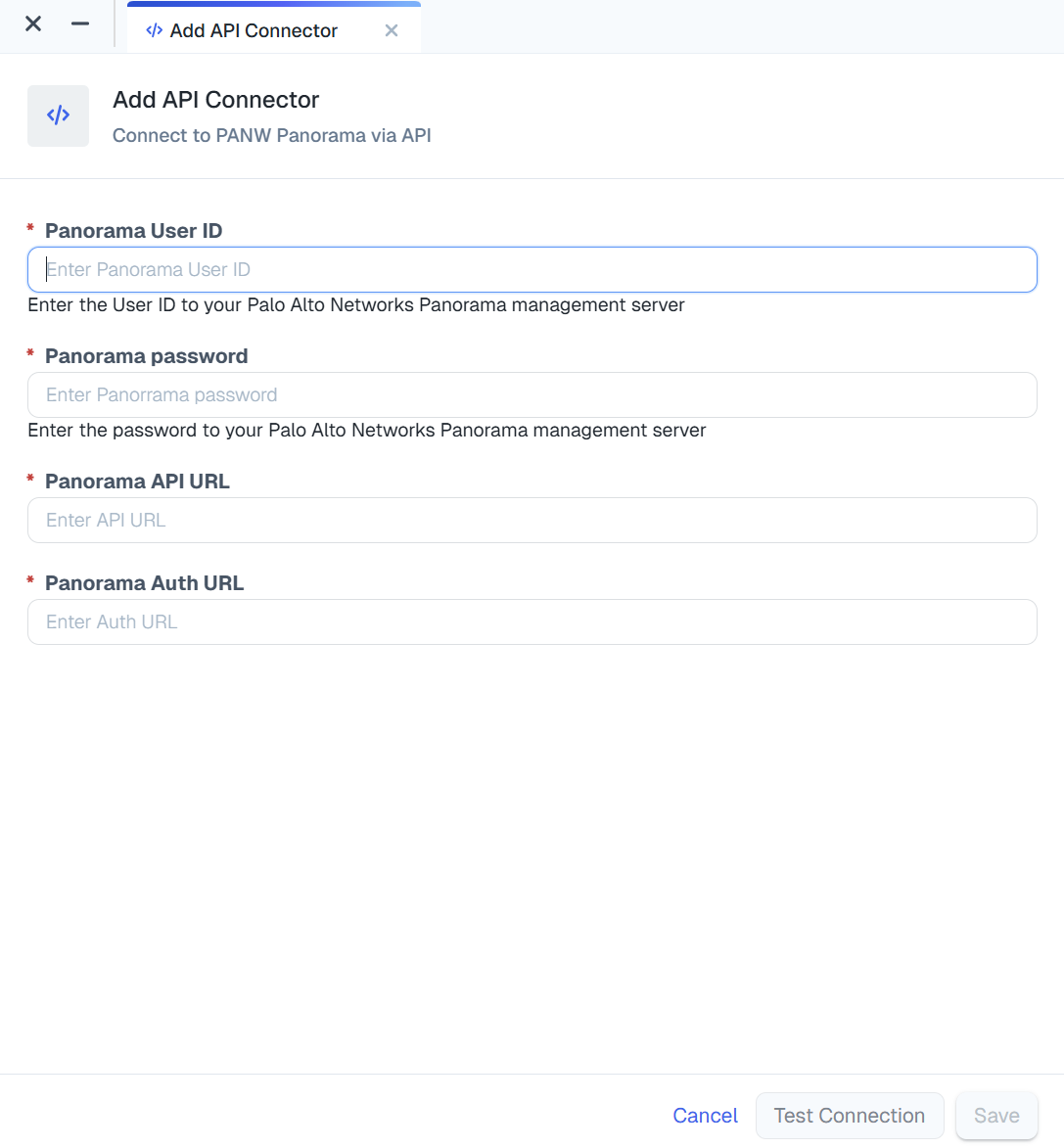The width and height of the screenshot is (1064, 1148).
Task: Click the Panorama password field label
Action: pos(146,356)
